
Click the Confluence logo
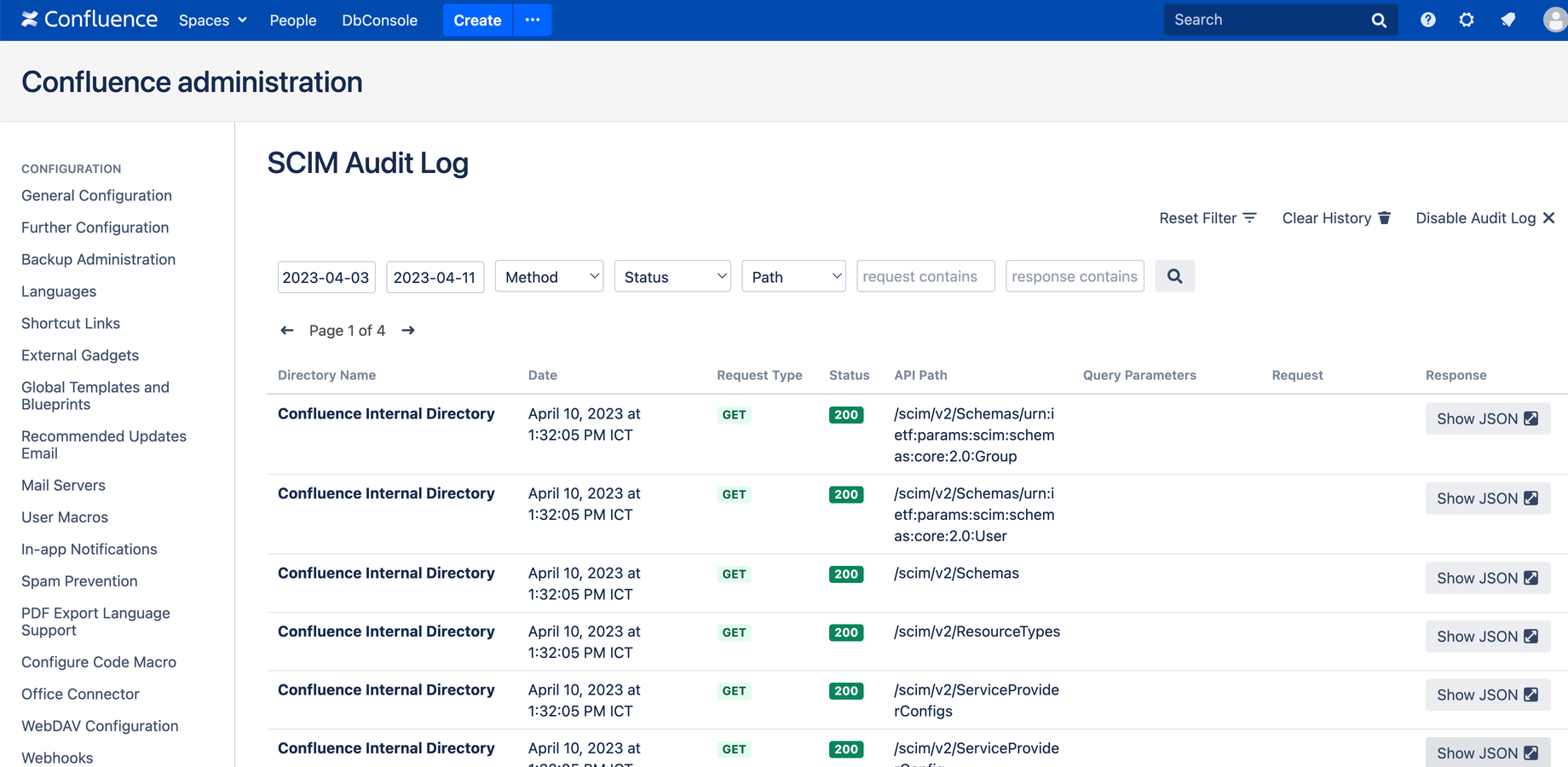pyautogui.click(x=89, y=20)
